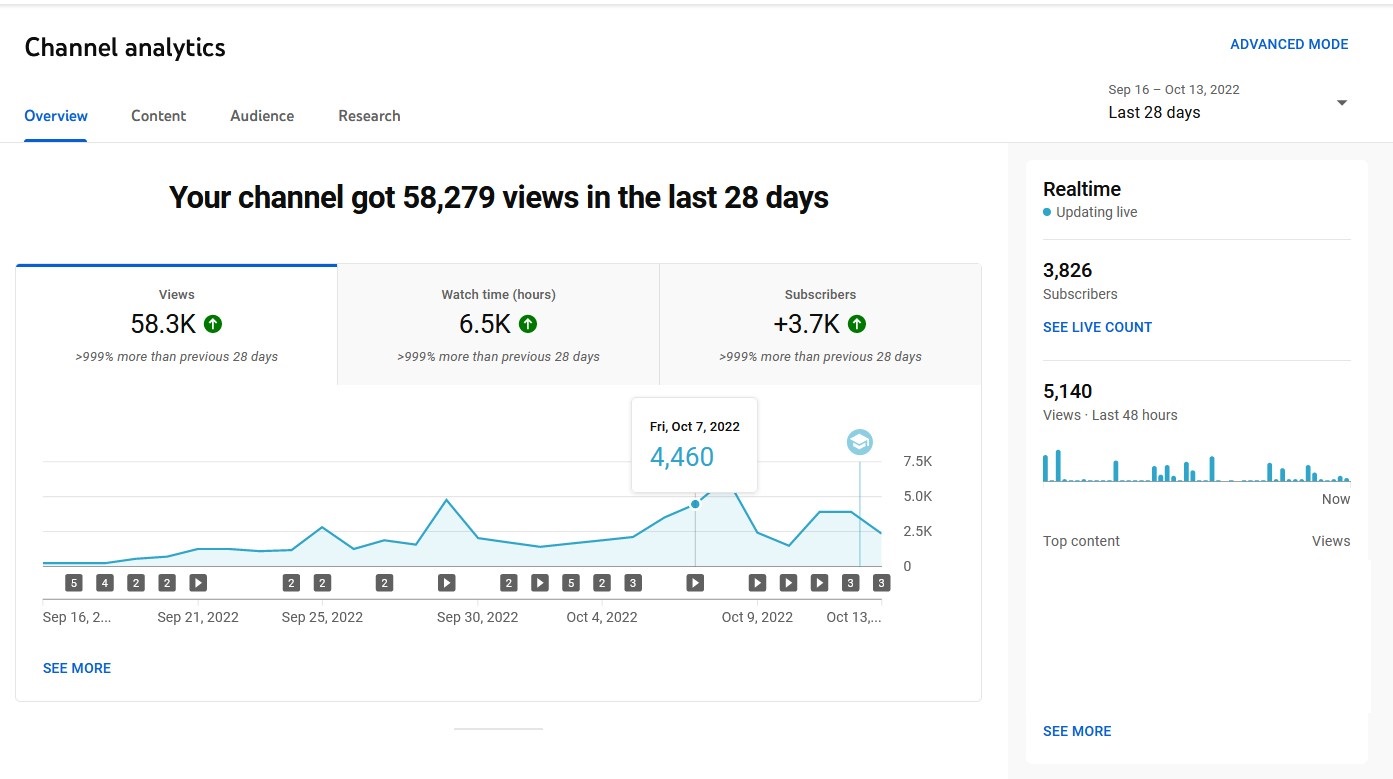The image size is (1393, 779).
Task: Click the 58,279 views headline
Action: pos(499,198)
